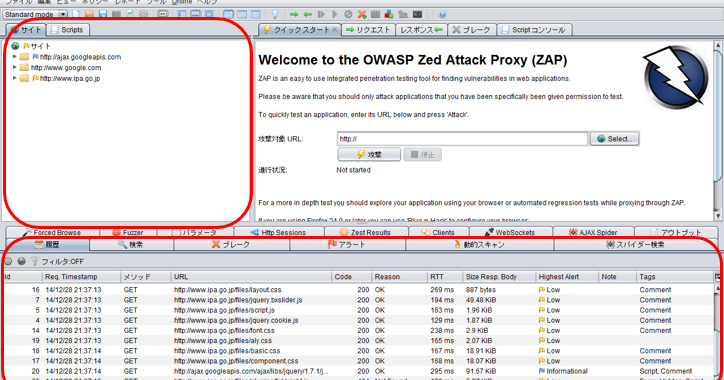
Task: Click the grey Step toolbar icon
Action: point(321,14)
